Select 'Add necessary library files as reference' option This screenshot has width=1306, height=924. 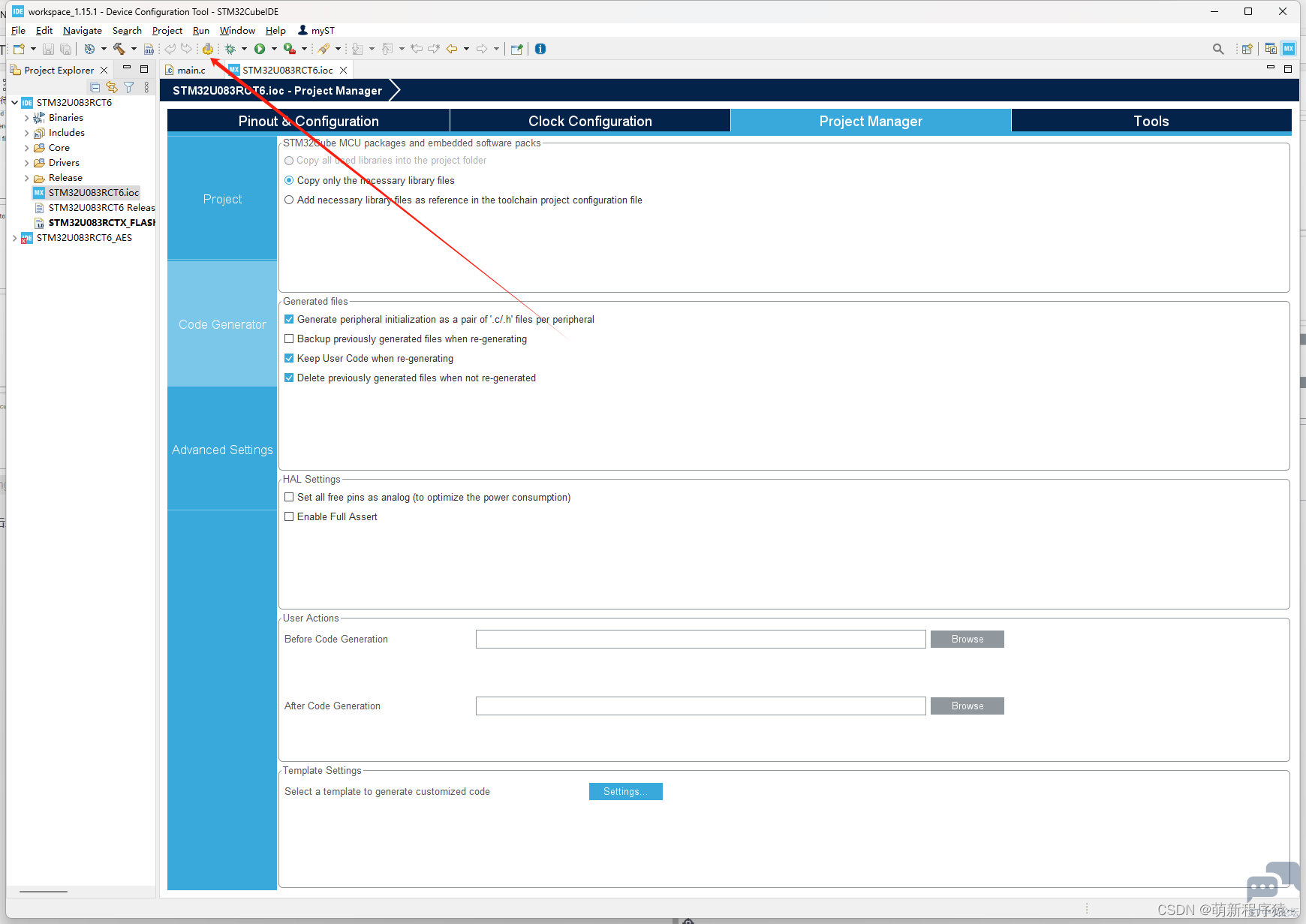pos(289,200)
